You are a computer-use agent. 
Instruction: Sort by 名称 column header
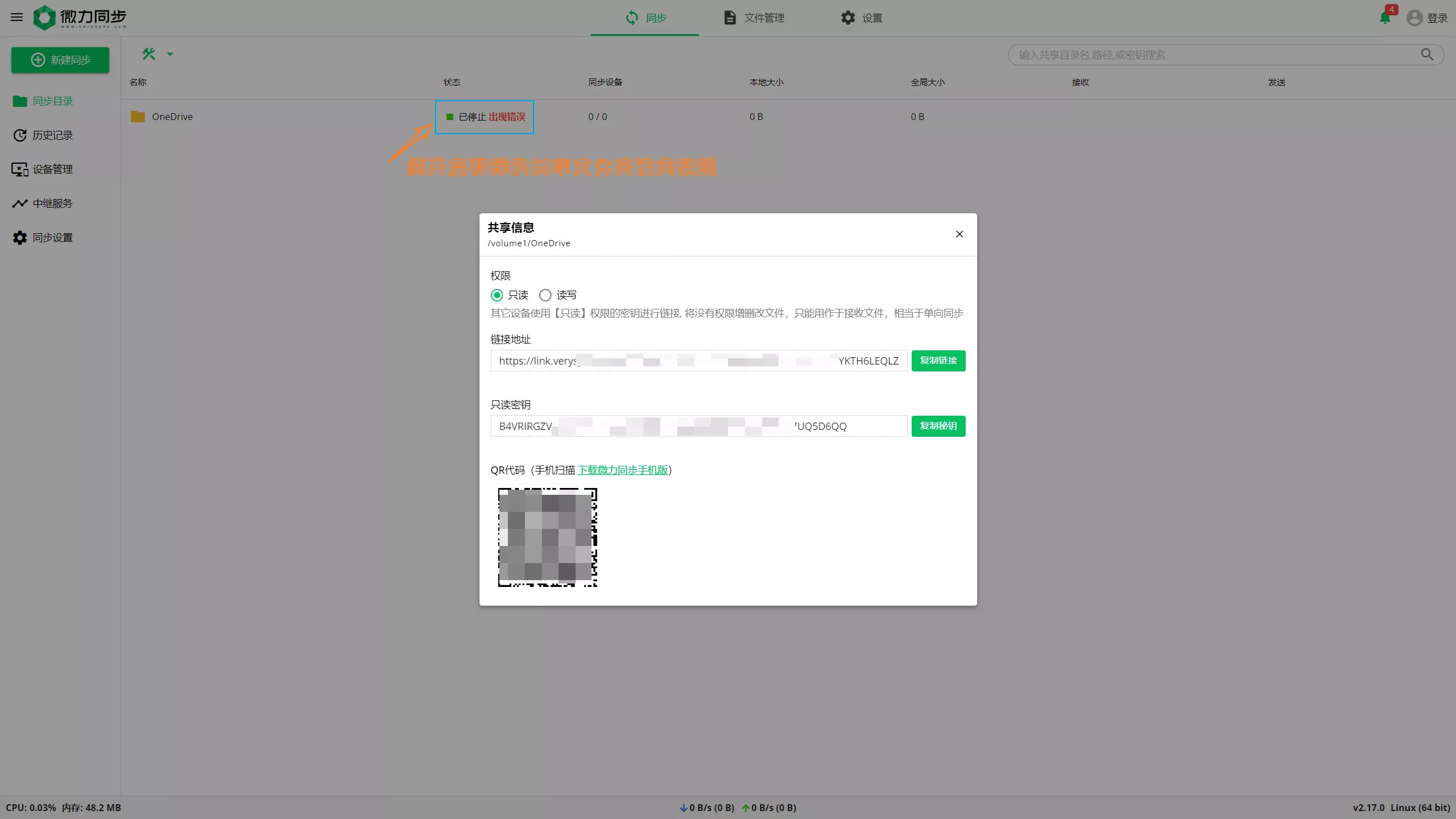[x=138, y=82]
